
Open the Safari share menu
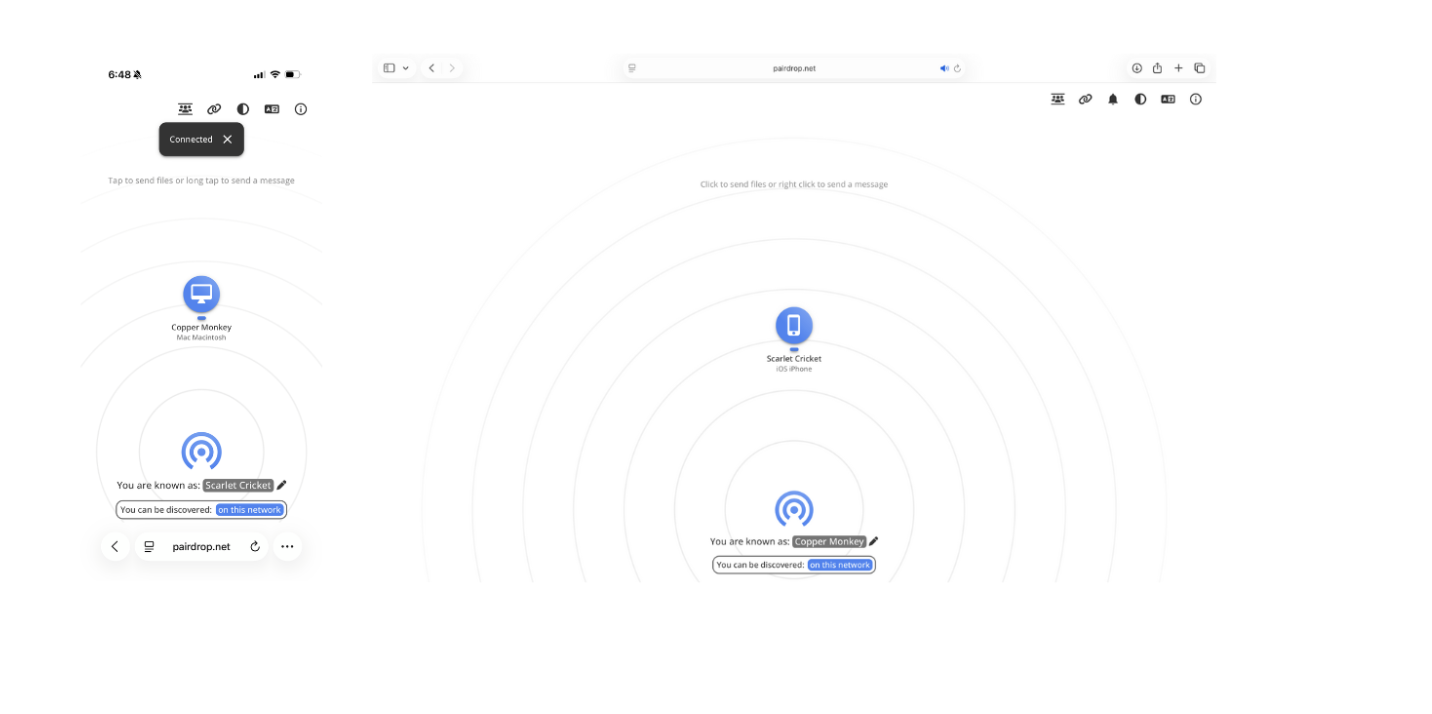(x=1157, y=68)
